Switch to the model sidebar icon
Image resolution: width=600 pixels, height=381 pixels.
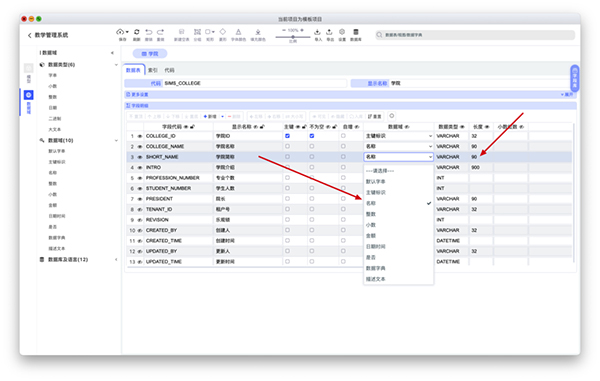click(28, 68)
